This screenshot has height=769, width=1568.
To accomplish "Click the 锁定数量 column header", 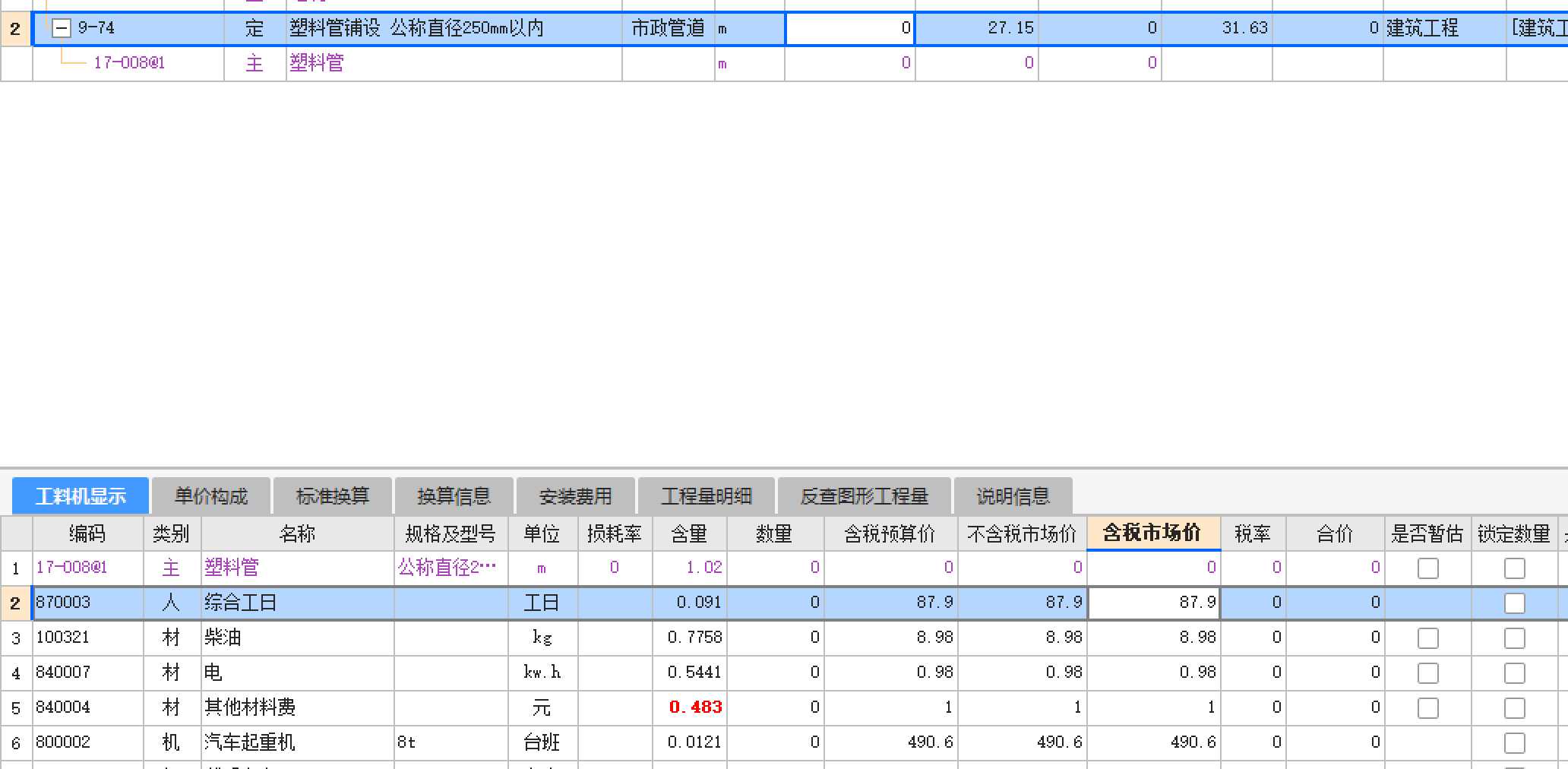I will pyautogui.click(x=1515, y=533).
